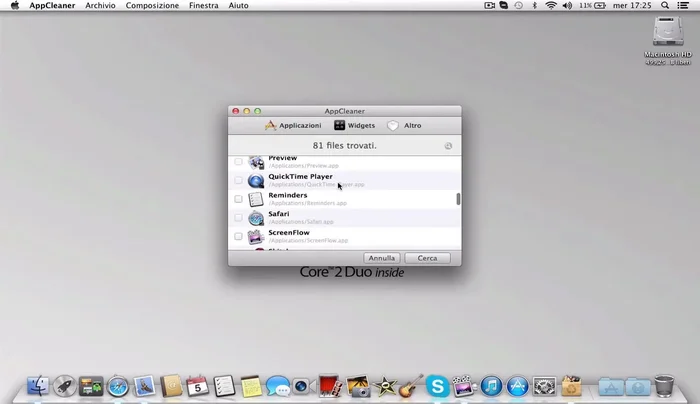Click the mer 17:25 clock
This screenshot has height=404, width=700.
[x=632, y=5]
